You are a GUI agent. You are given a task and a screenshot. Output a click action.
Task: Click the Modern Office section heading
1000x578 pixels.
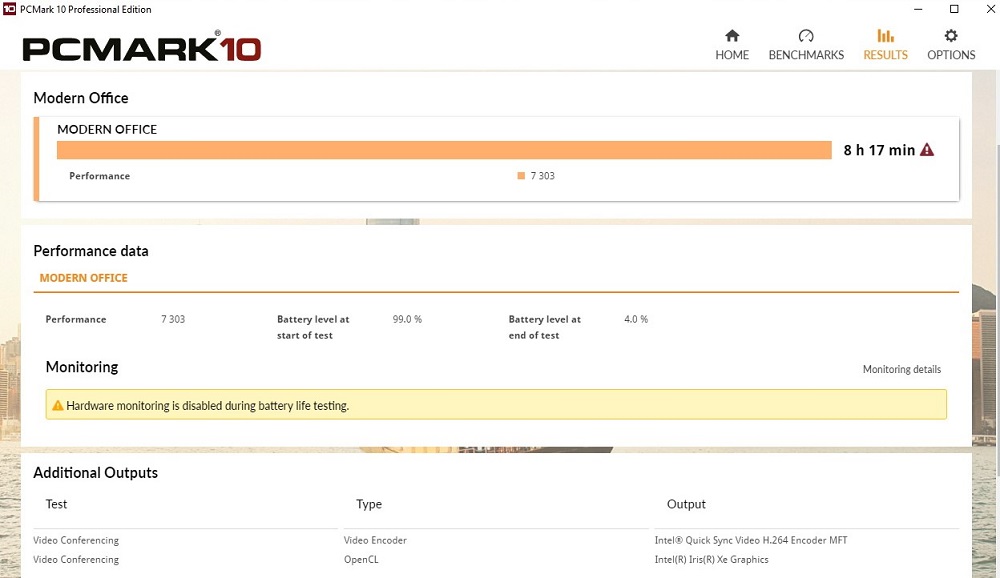(x=81, y=98)
